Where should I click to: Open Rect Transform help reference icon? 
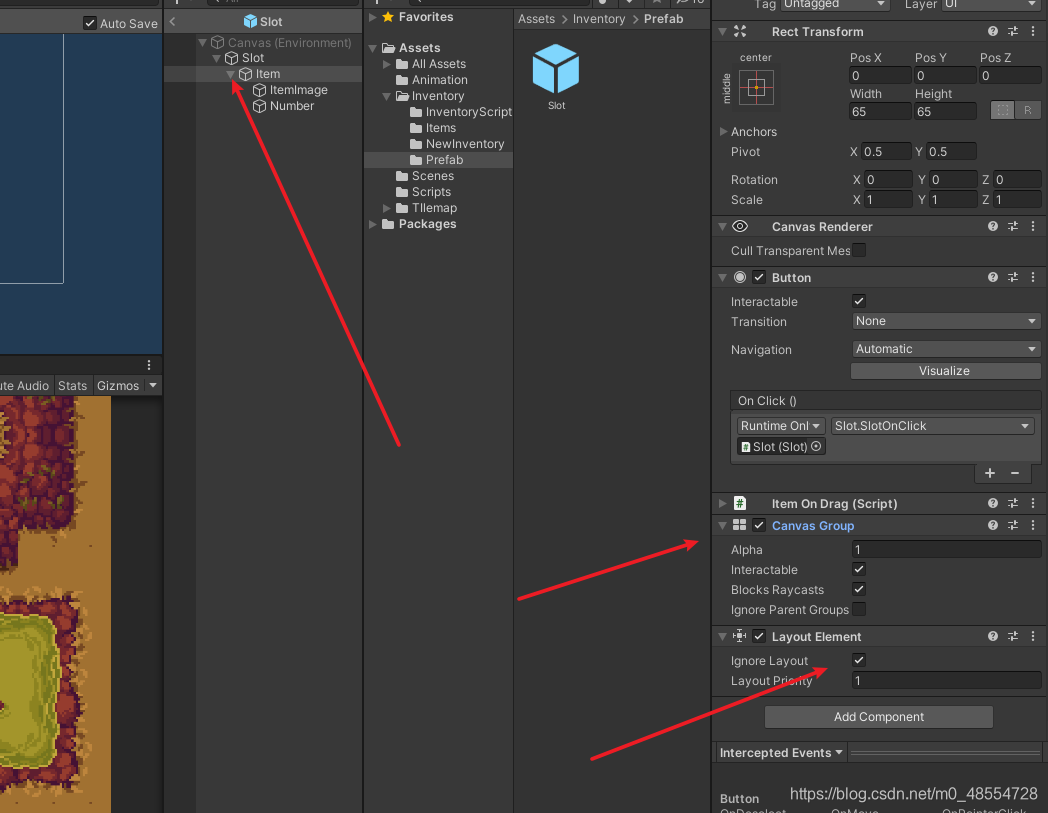tap(993, 31)
